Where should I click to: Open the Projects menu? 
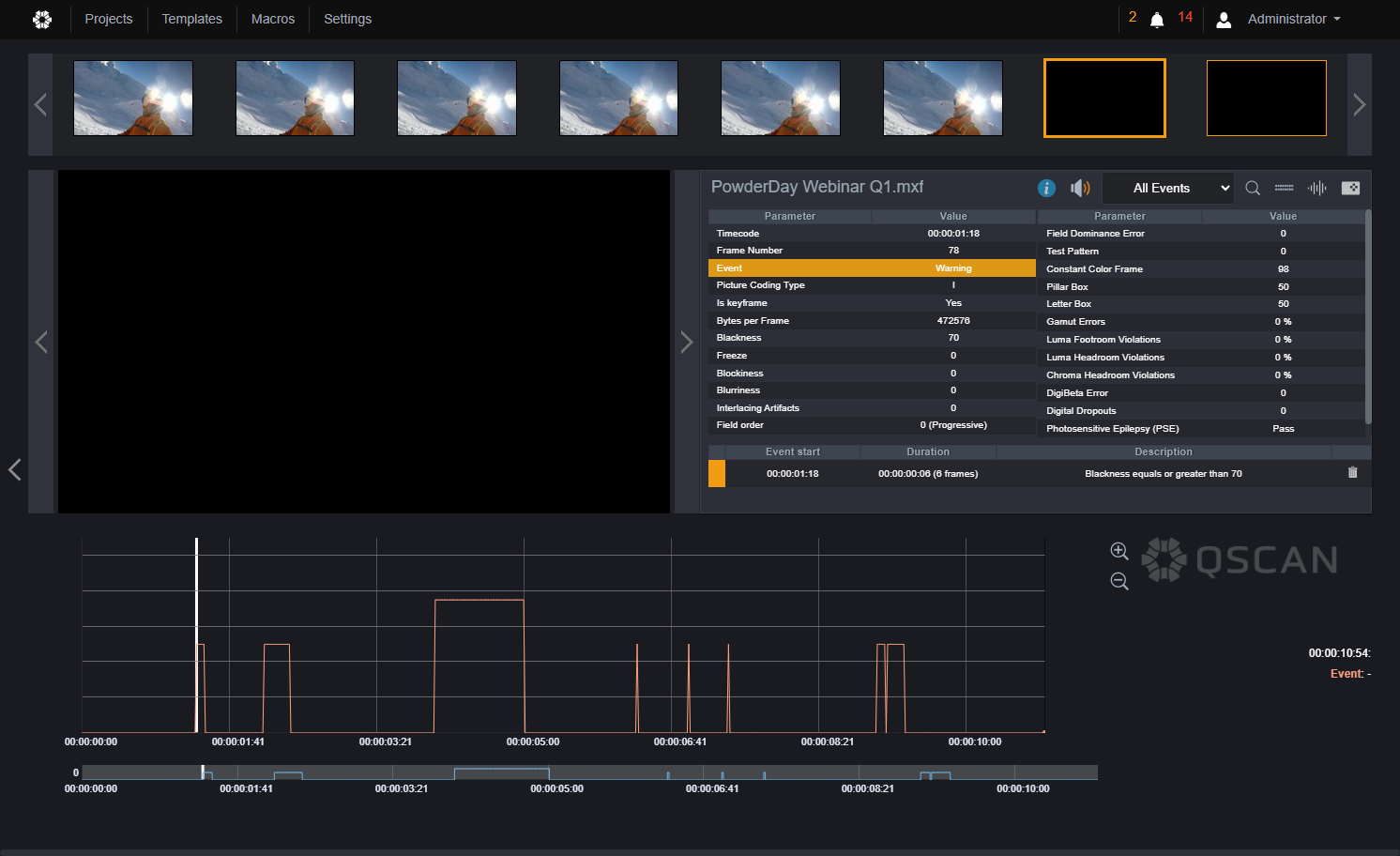(x=109, y=19)
